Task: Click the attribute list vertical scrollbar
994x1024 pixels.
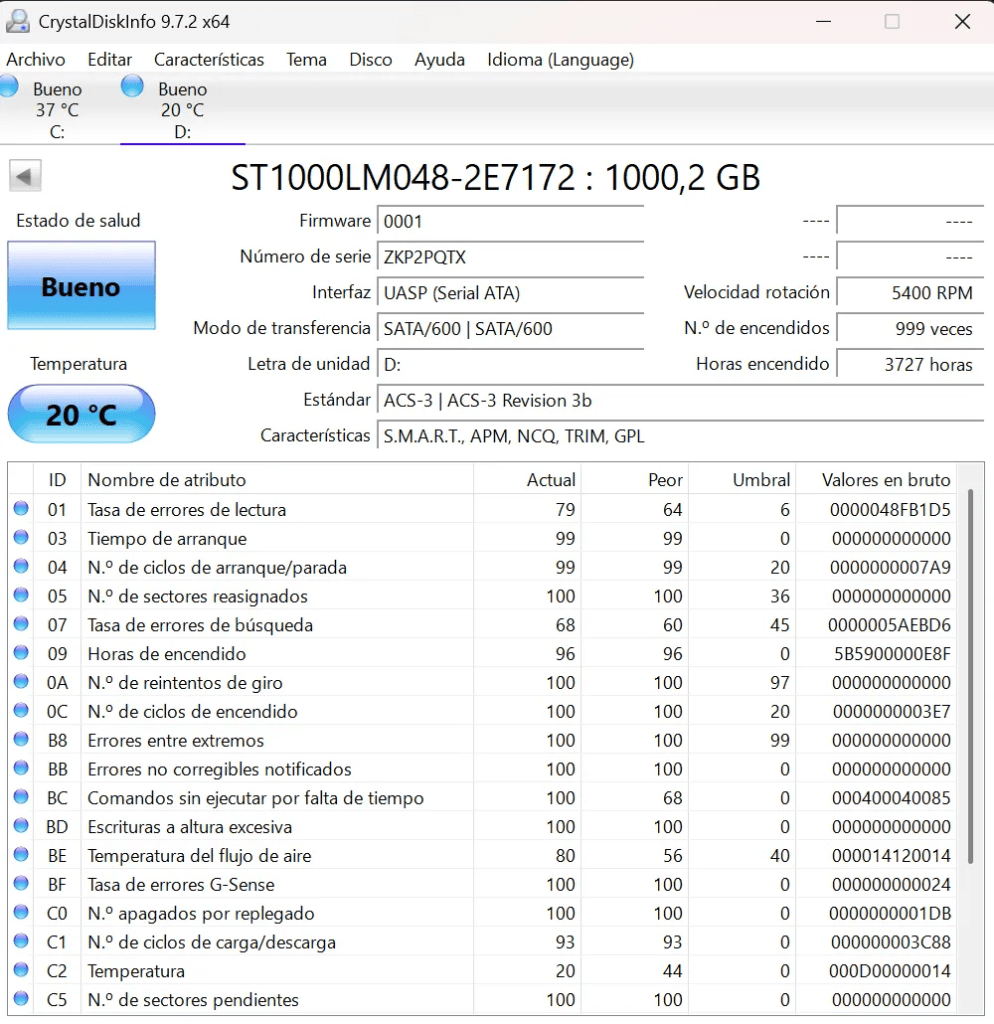Action: (x=970, y=676)
